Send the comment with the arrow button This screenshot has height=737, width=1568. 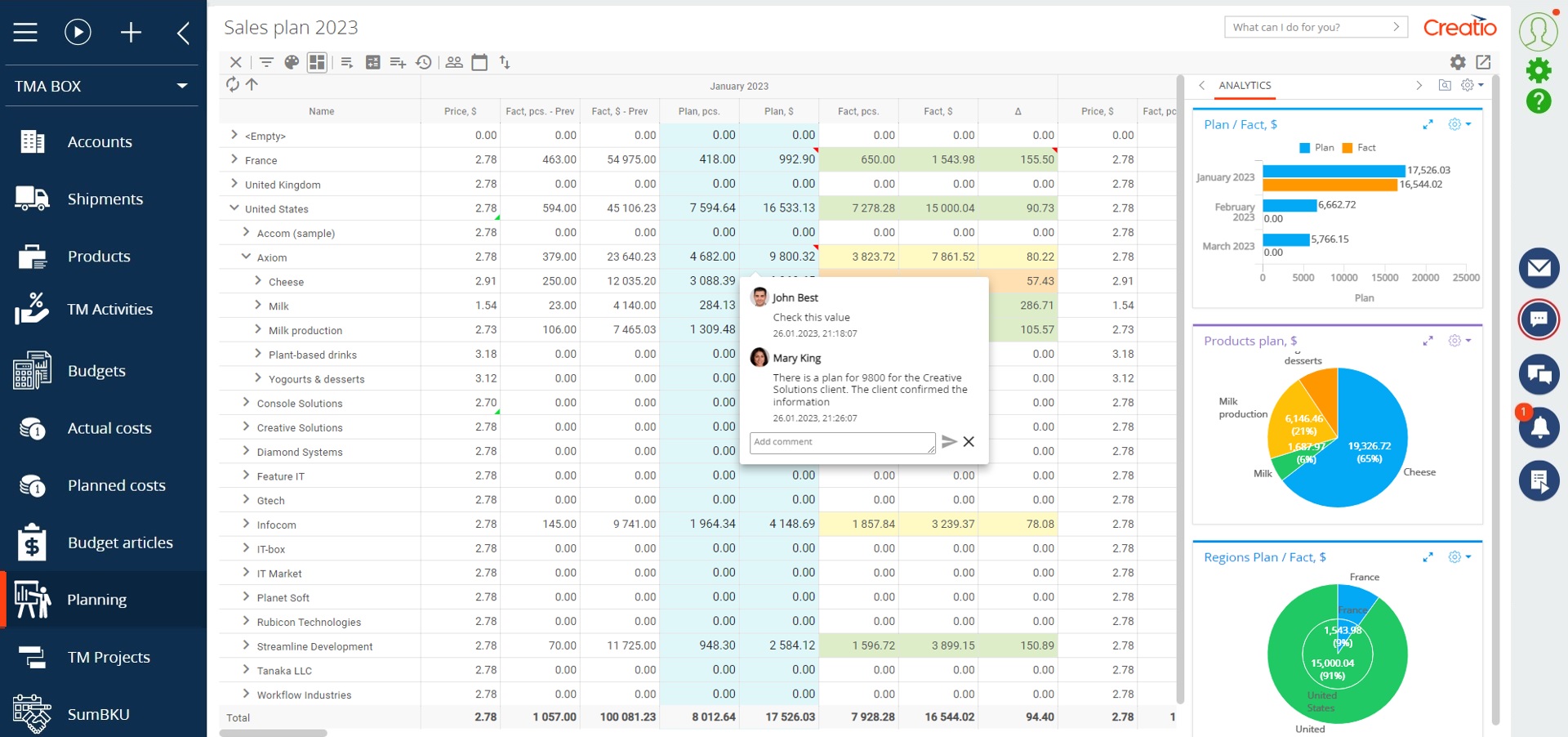pos(949,442)
